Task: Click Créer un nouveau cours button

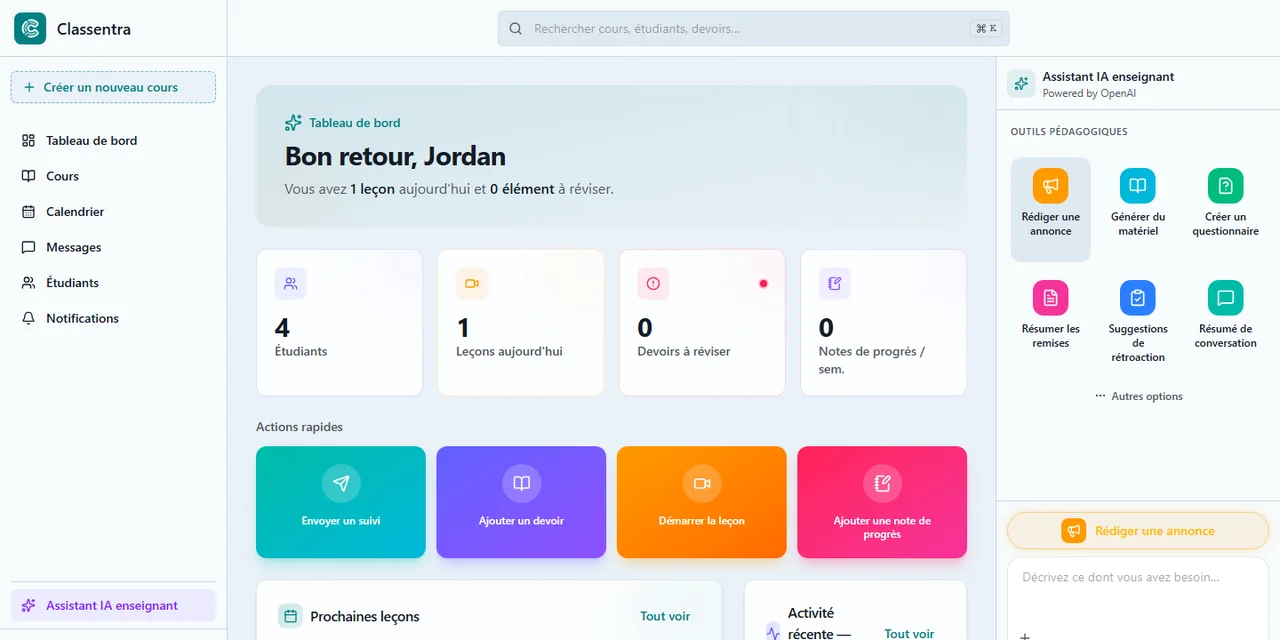Action: point(113,87)
